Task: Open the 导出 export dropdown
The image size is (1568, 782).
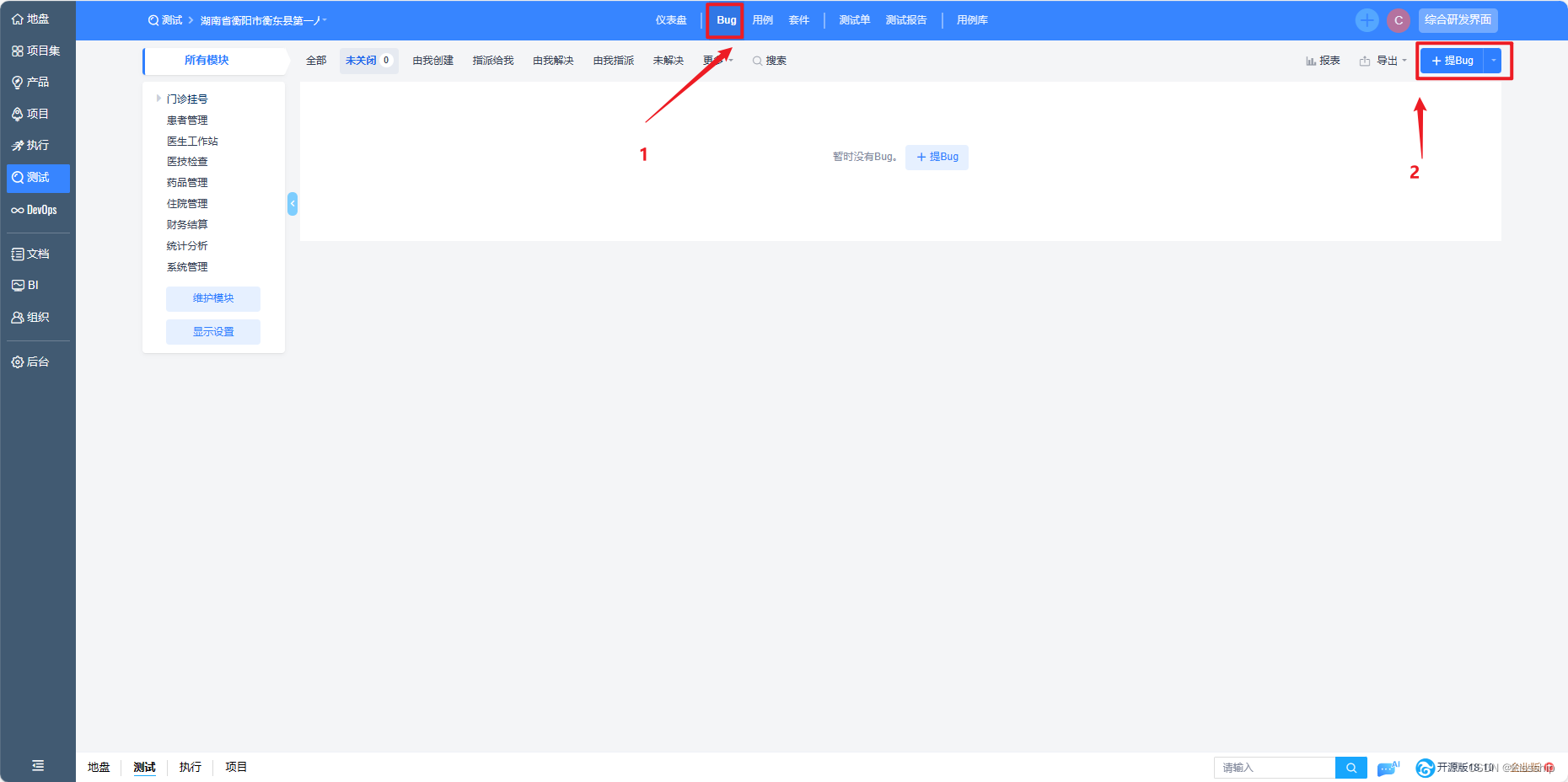Action: [1383, 61]
